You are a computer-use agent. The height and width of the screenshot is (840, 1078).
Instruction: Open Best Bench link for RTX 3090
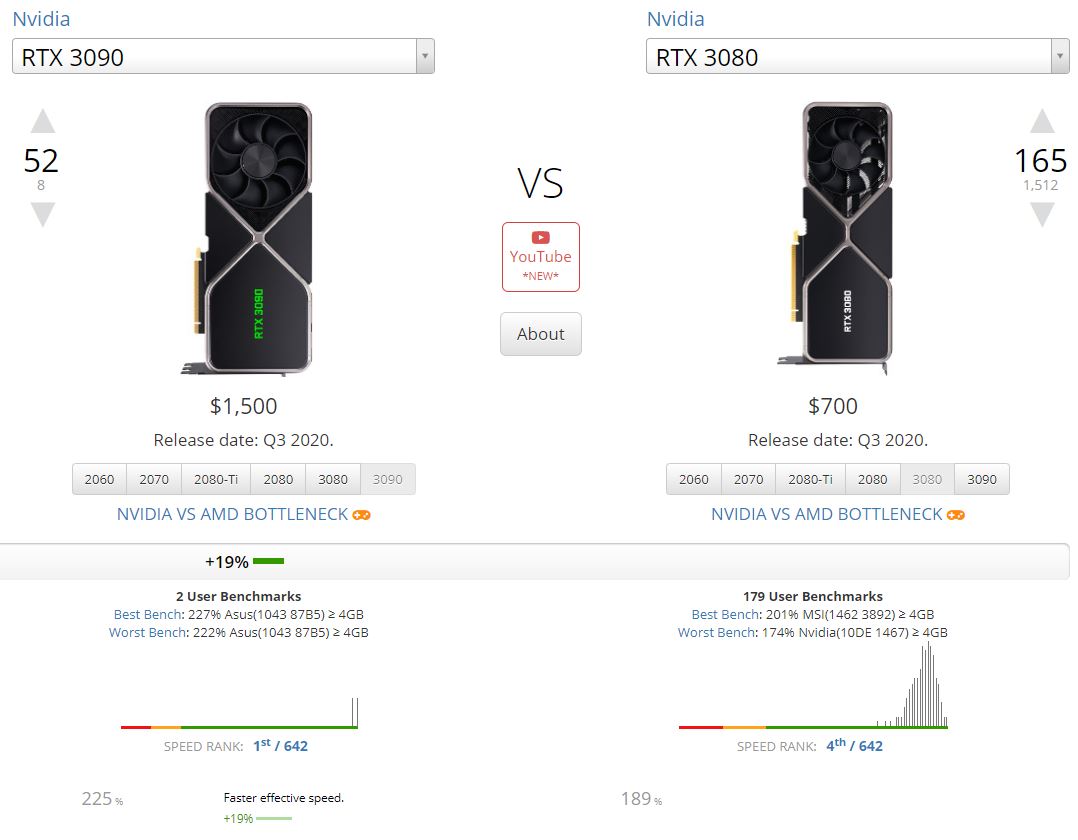pos(147,614)
